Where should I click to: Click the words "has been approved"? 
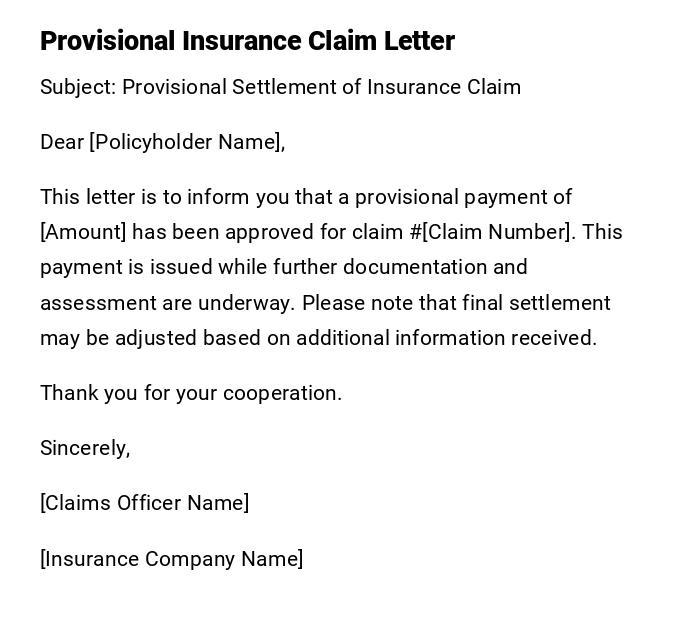click(223, 232)
